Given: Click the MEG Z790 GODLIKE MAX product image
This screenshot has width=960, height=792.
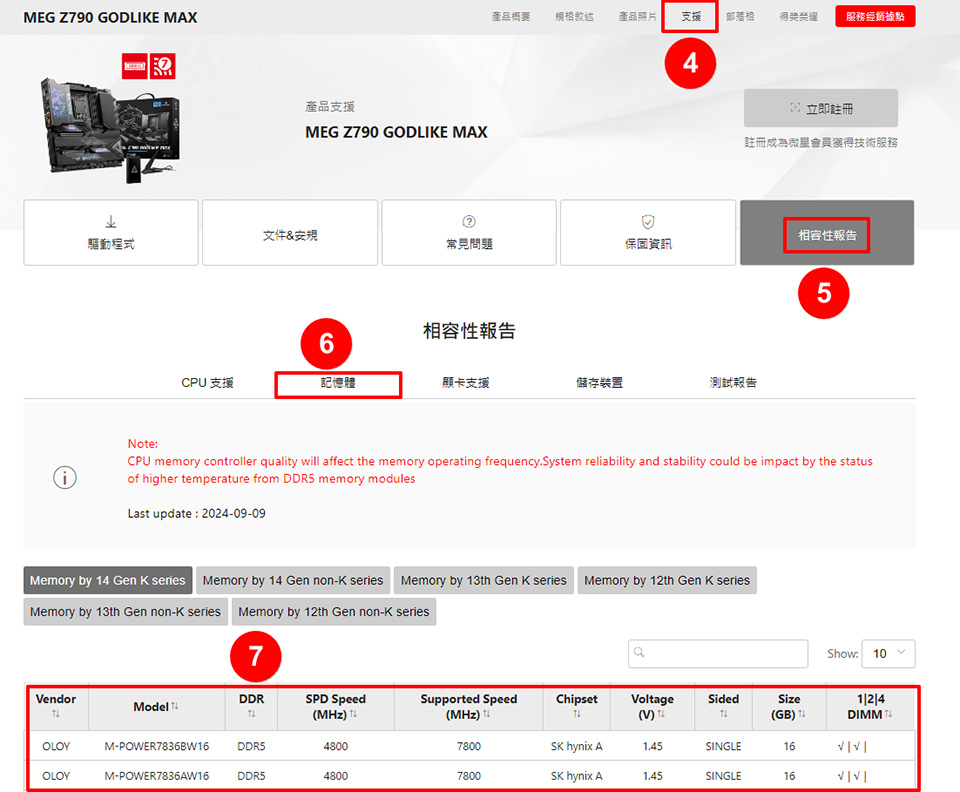Looking at the screenshot, I should [111, 129].
